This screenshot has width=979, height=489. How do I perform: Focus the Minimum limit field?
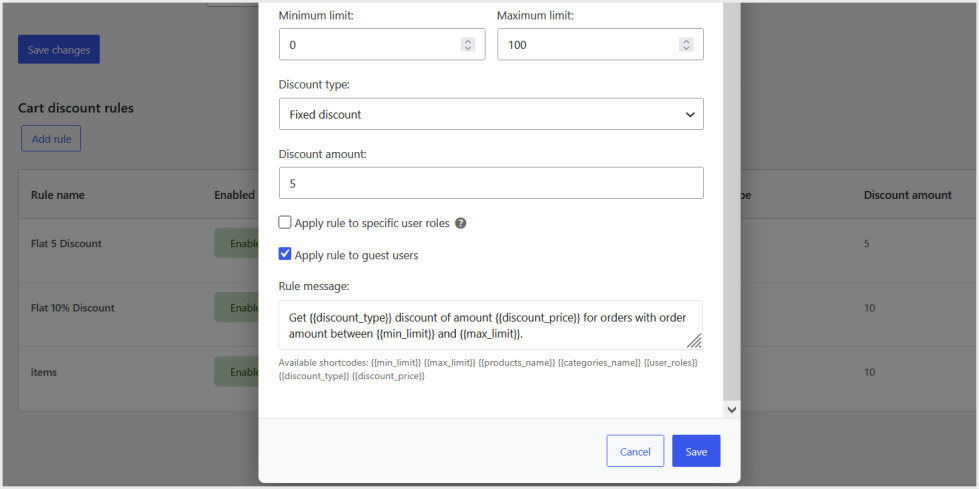tap(382, 44)
